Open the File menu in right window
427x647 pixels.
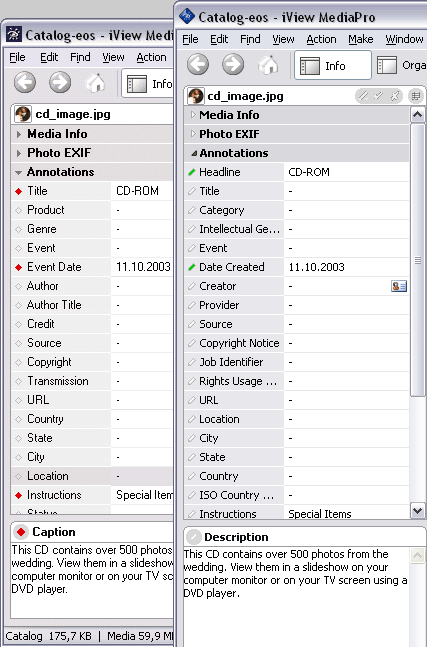coord(190,39)
